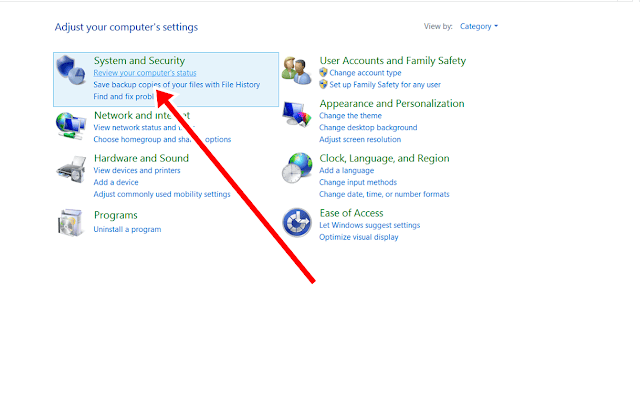
Task: Open Save backup copies with File History
Action: coord(177,84)
